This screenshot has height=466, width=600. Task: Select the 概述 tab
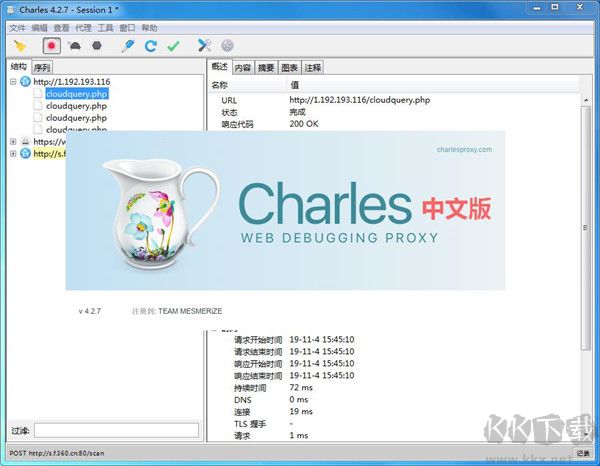[x=220, y=67]
